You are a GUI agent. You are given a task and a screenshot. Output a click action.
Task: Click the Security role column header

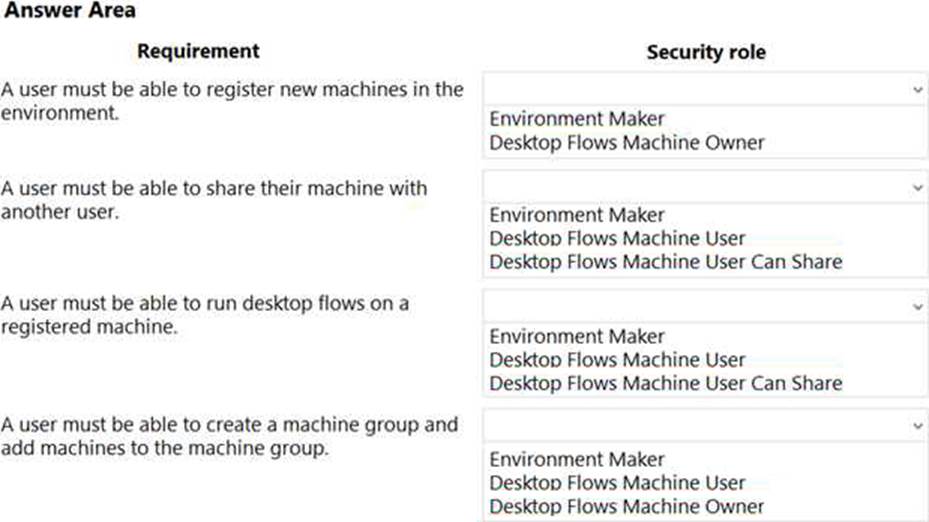tap(706, 52)
